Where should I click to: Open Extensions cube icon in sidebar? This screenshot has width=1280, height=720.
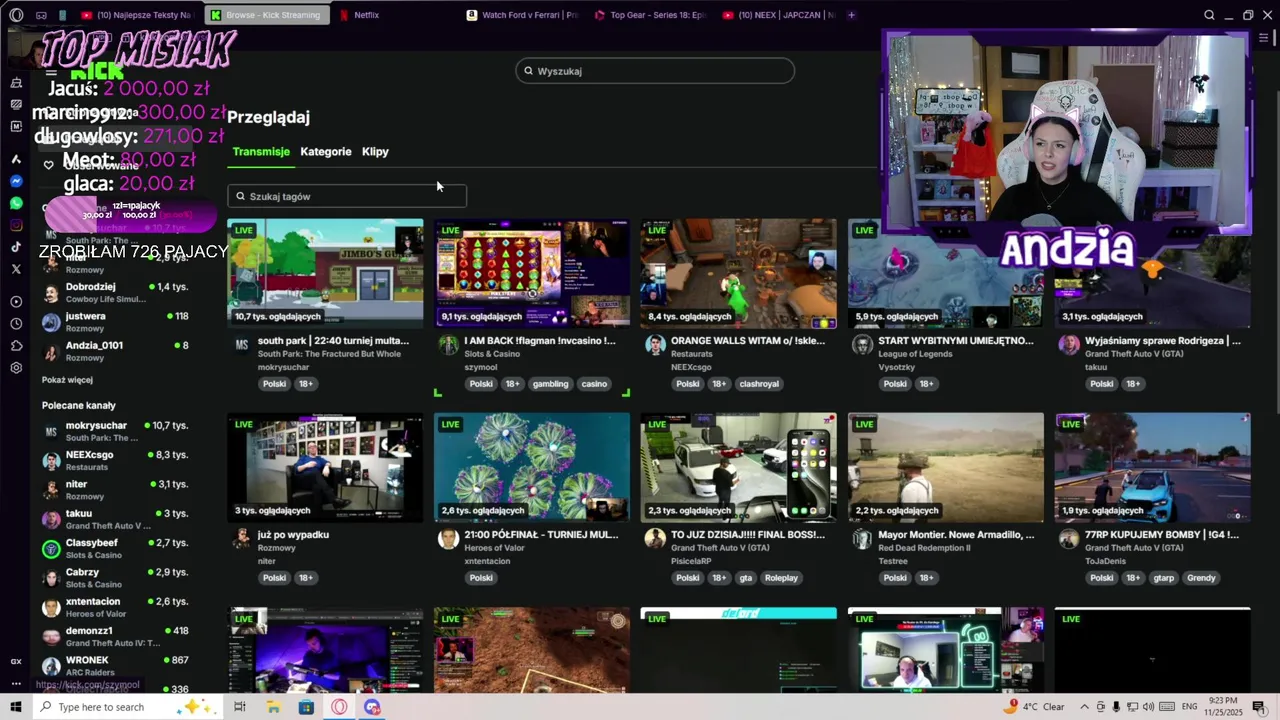tap(16, 346)
